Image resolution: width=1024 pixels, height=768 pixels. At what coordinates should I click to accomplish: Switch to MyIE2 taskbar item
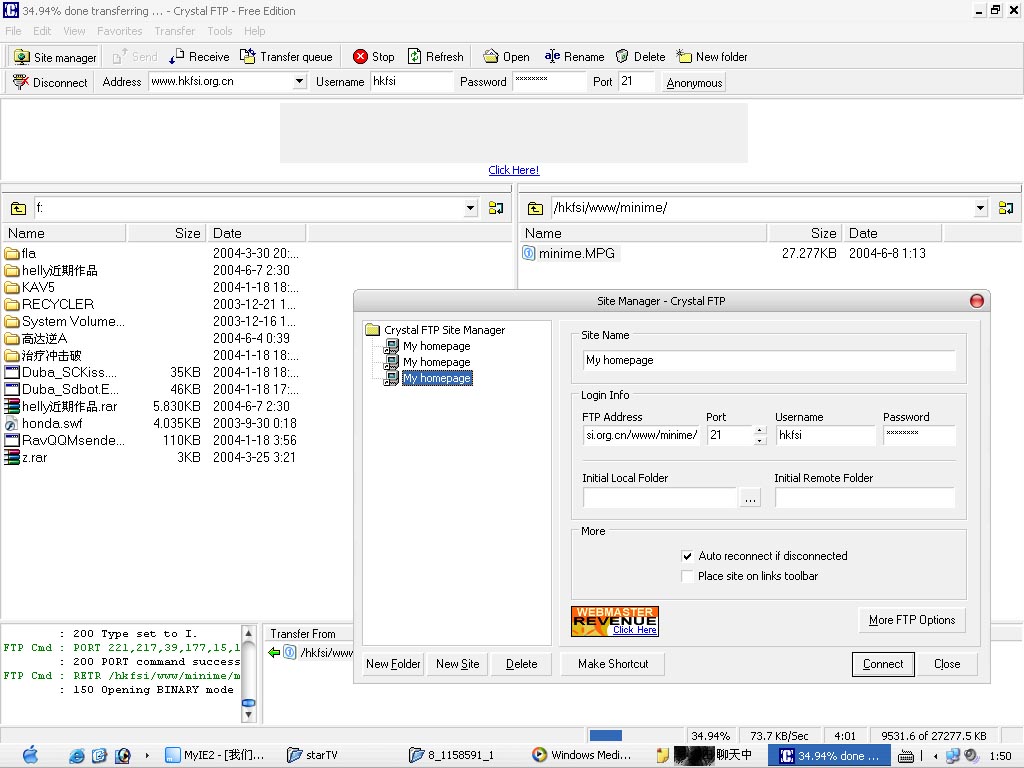pos(215,755)
